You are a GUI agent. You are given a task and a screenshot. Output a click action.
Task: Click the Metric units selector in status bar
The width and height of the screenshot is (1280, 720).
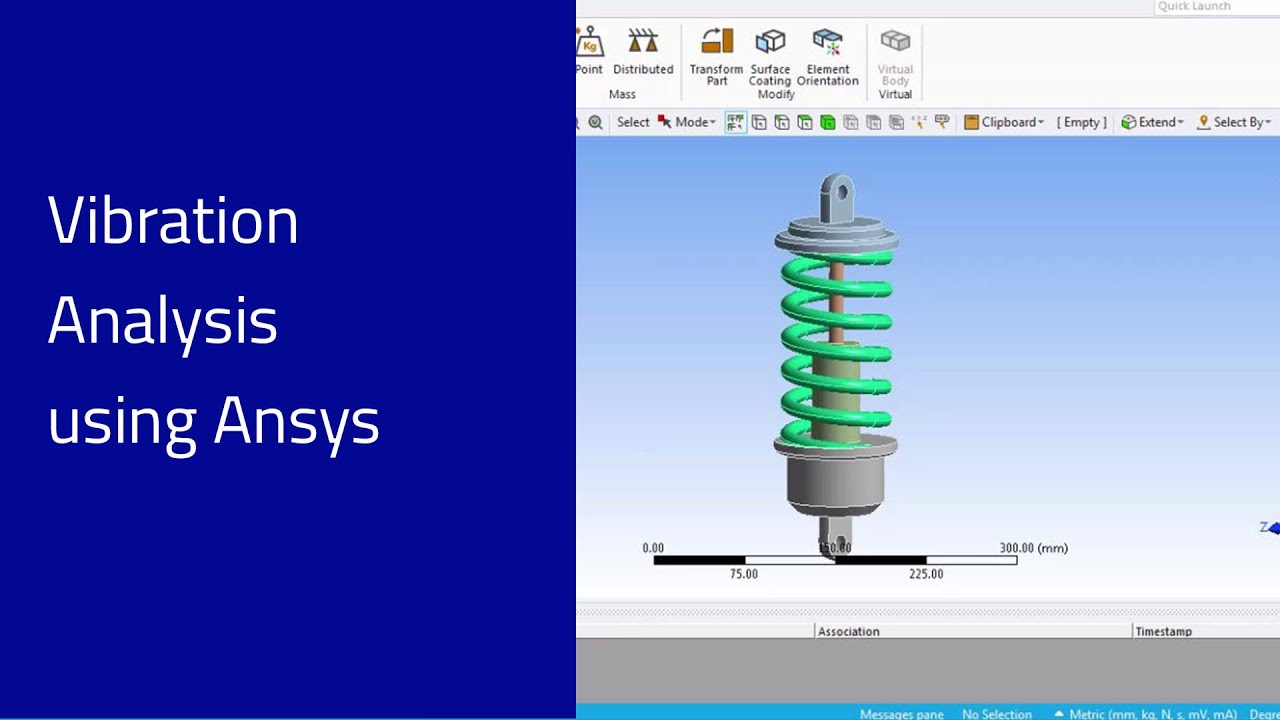click(1146, 714)
